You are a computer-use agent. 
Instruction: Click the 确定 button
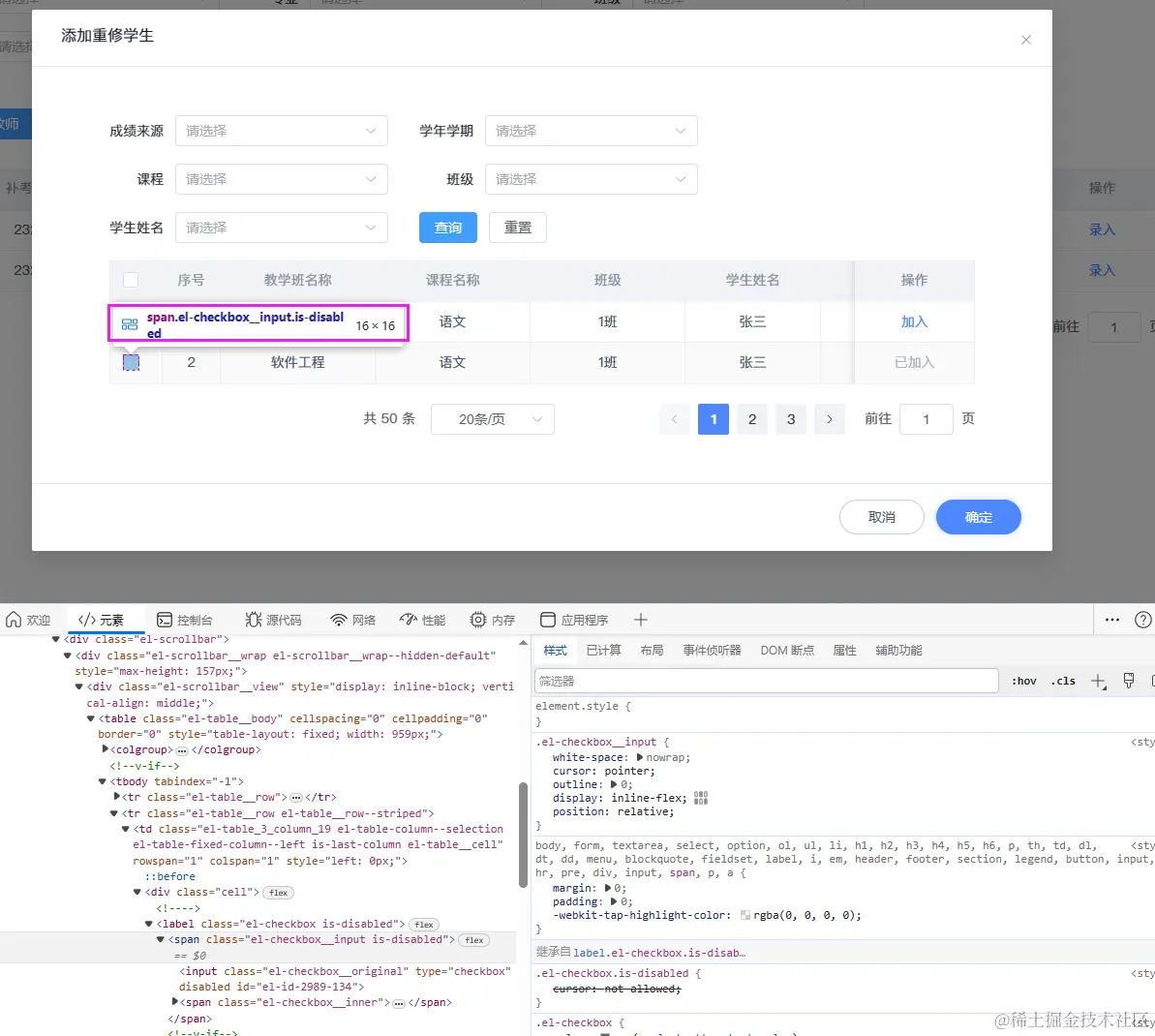click(978, 517)
